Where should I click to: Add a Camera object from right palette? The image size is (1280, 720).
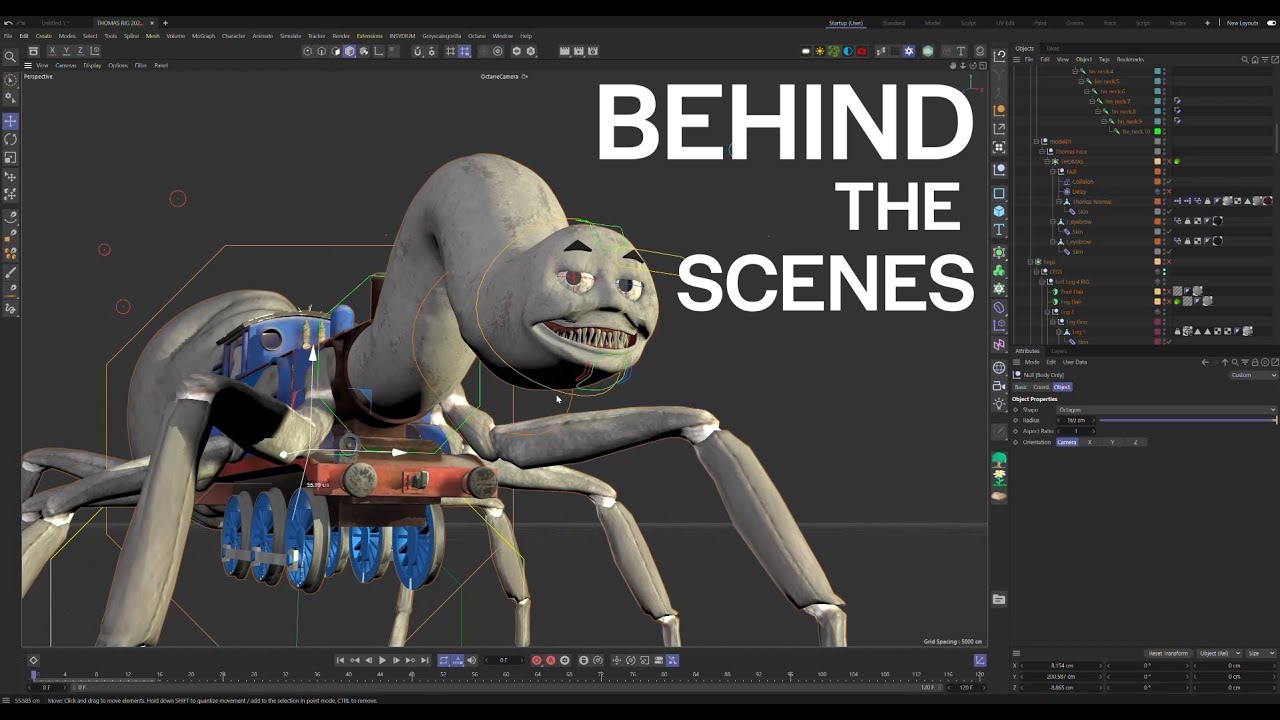(999, 386)
